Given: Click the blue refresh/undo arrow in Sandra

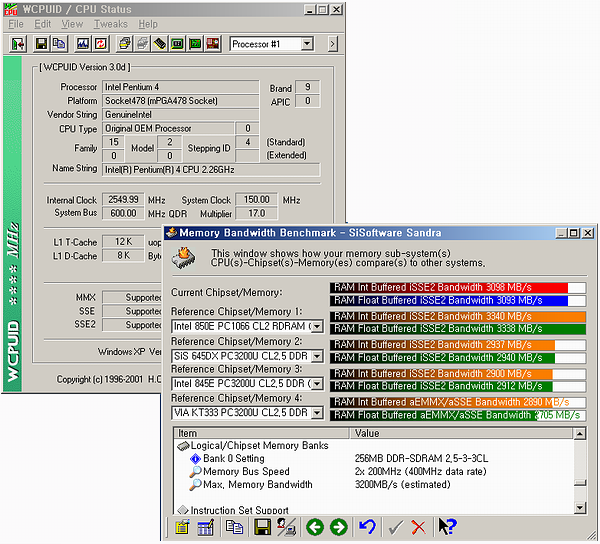Looking at the screenshot, I should click(367, 527).
